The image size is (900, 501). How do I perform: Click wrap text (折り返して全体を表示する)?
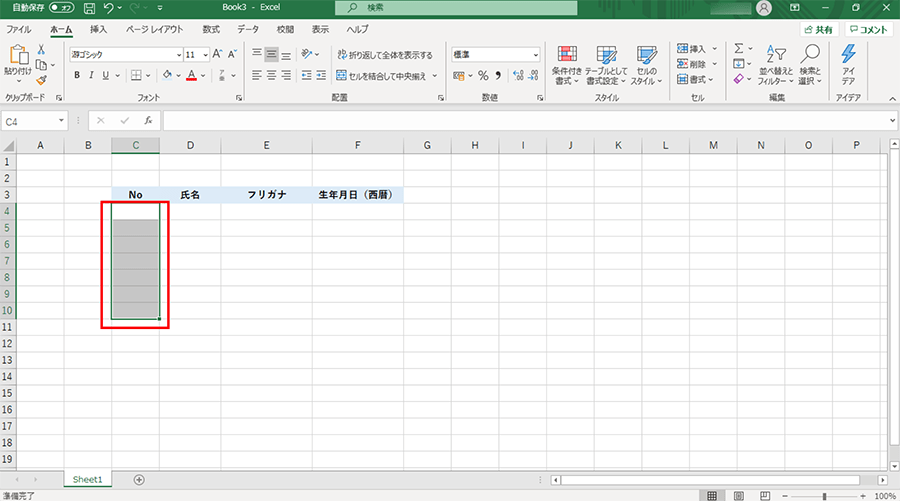(385, 55)
